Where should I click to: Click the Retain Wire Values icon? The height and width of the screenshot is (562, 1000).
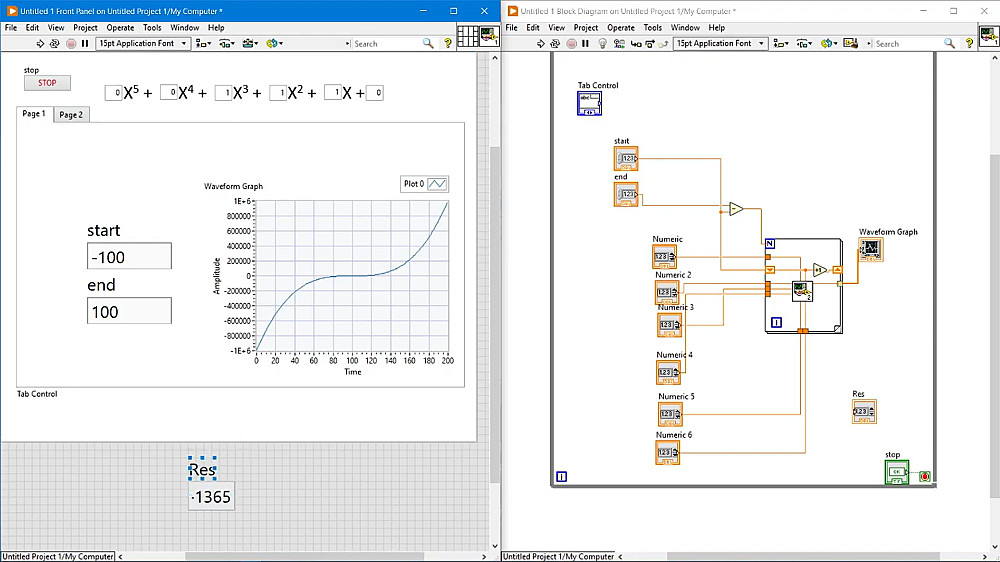(618, 44)
